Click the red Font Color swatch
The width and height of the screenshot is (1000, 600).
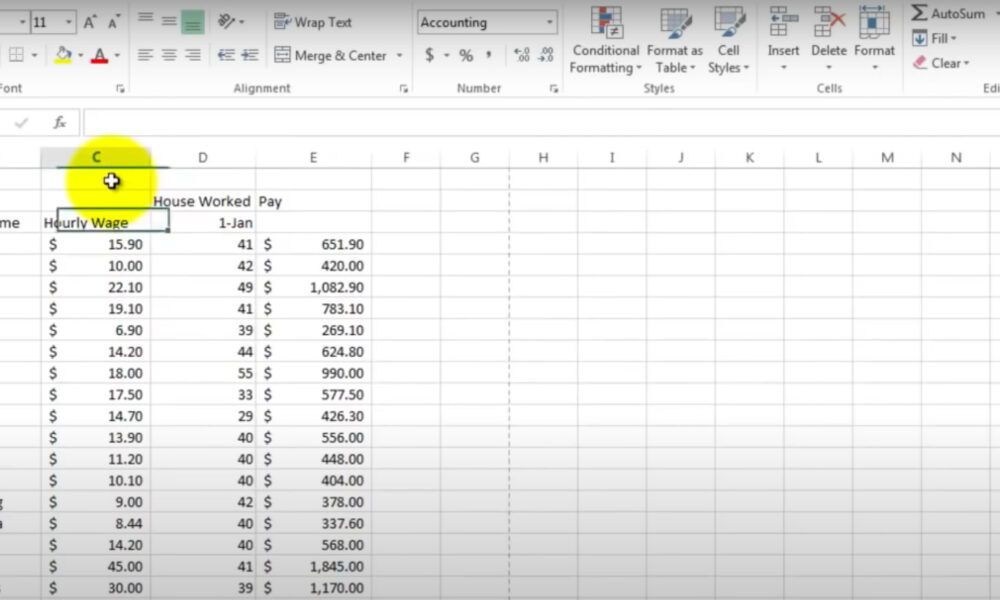[x=100, y=55]
